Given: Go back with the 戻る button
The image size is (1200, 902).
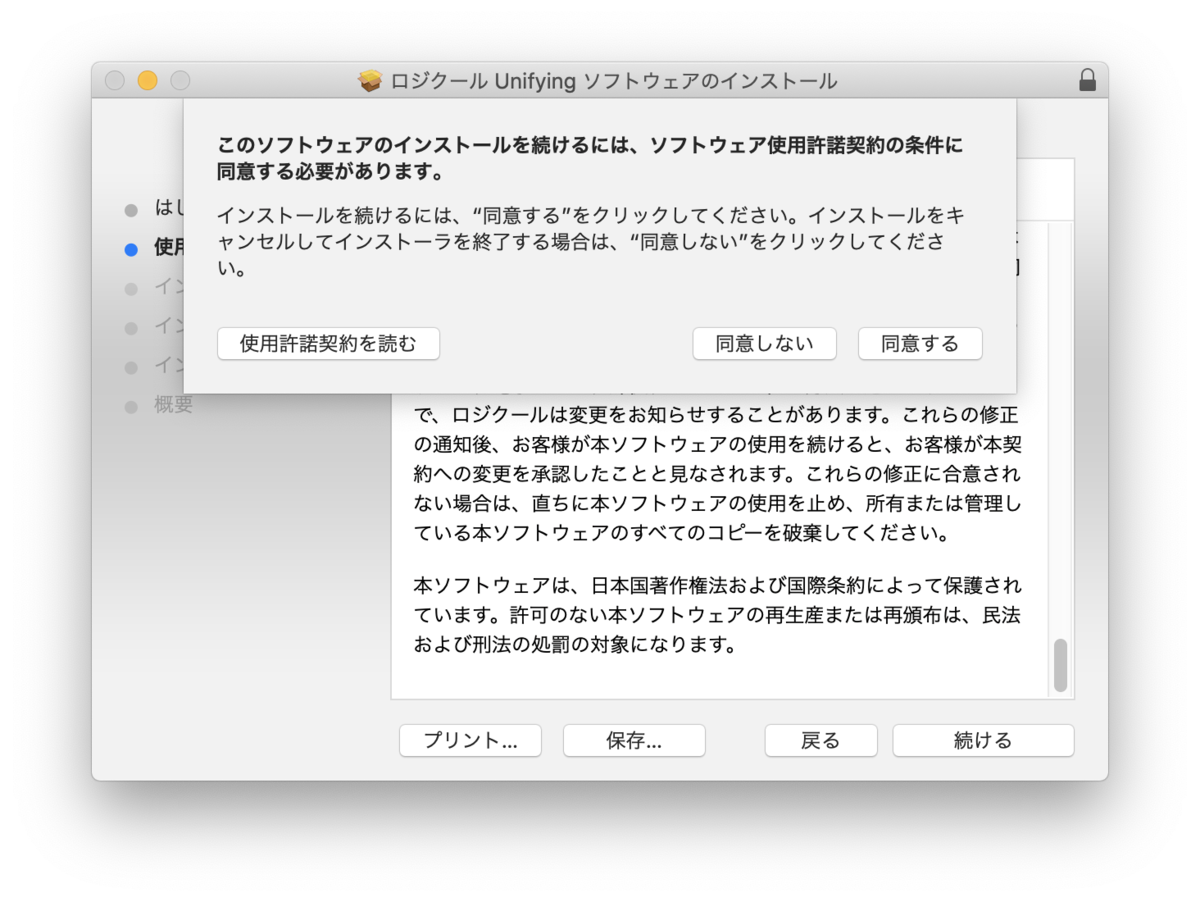Looking at the screenshot, I should (821, 741).
